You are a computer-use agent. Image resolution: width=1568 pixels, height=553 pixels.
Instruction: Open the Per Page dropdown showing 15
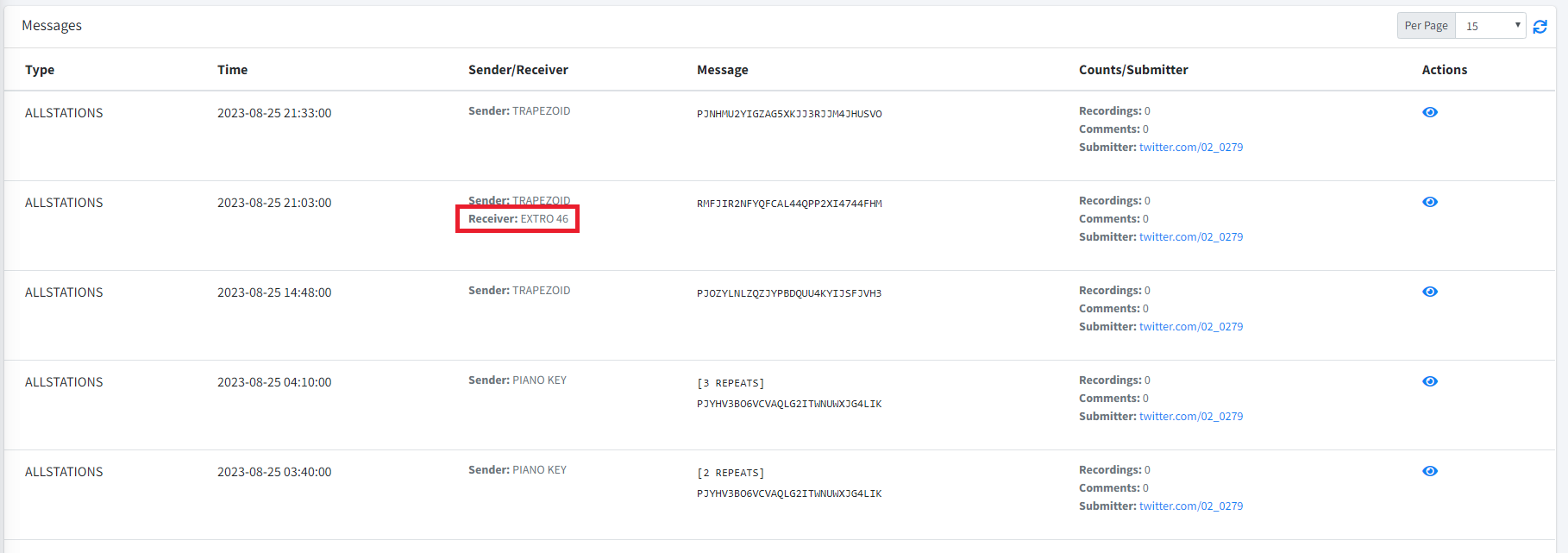pos(1490,26)
